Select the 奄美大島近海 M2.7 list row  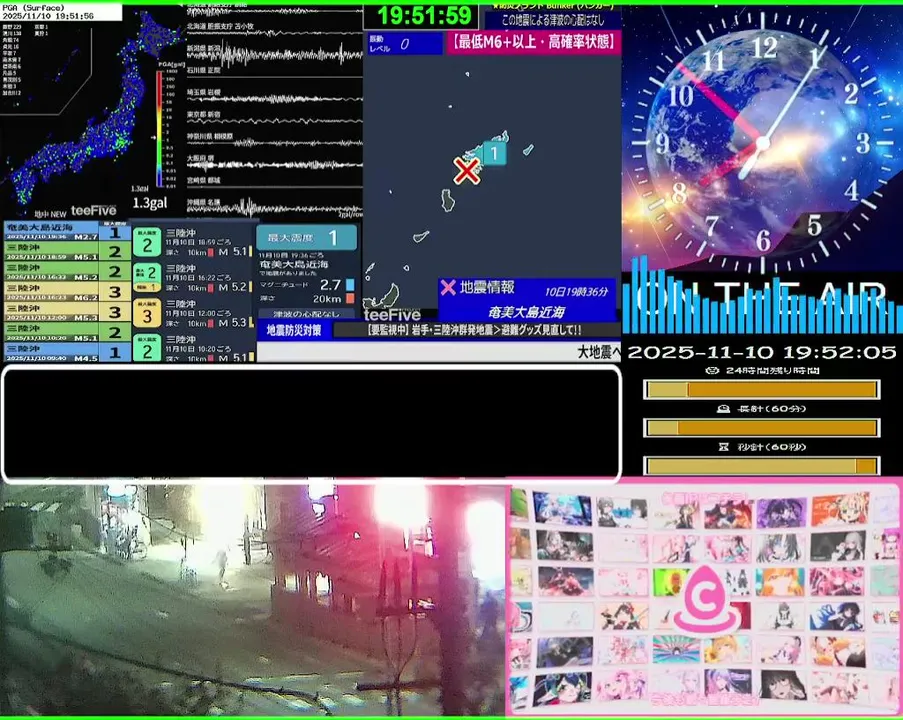click(x=67, y=232)
